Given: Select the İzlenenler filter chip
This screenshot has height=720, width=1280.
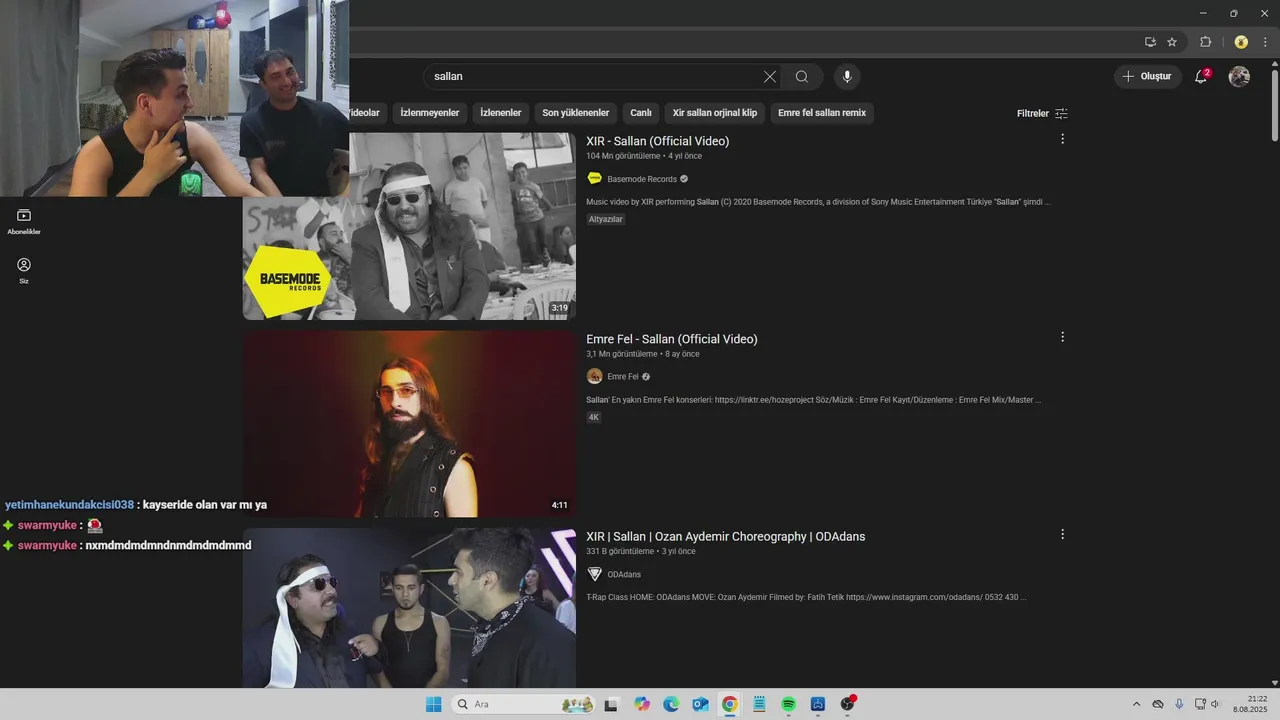Looking at the screenshot, I should pyautogui.click(x=501, y=113).
